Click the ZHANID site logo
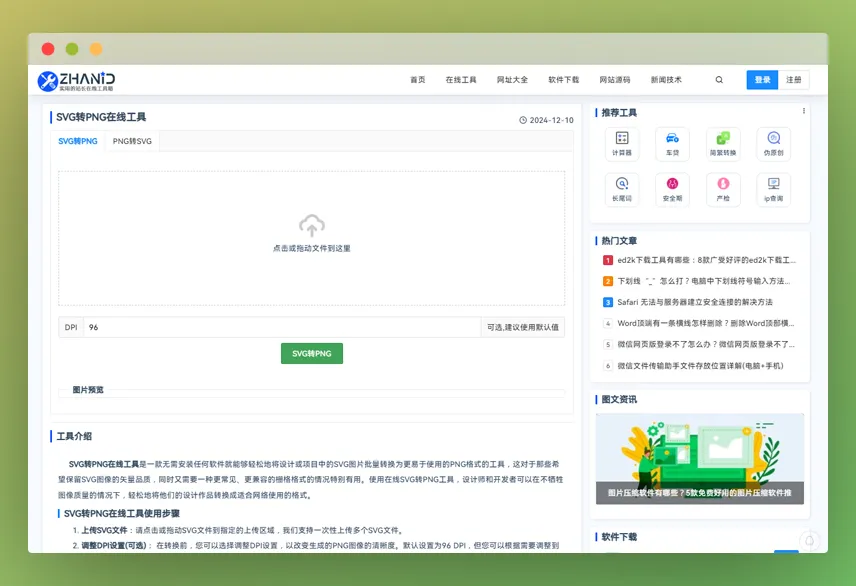Image resolution: width=856 pixels, height=586 pixels. [x=77, y=79]
